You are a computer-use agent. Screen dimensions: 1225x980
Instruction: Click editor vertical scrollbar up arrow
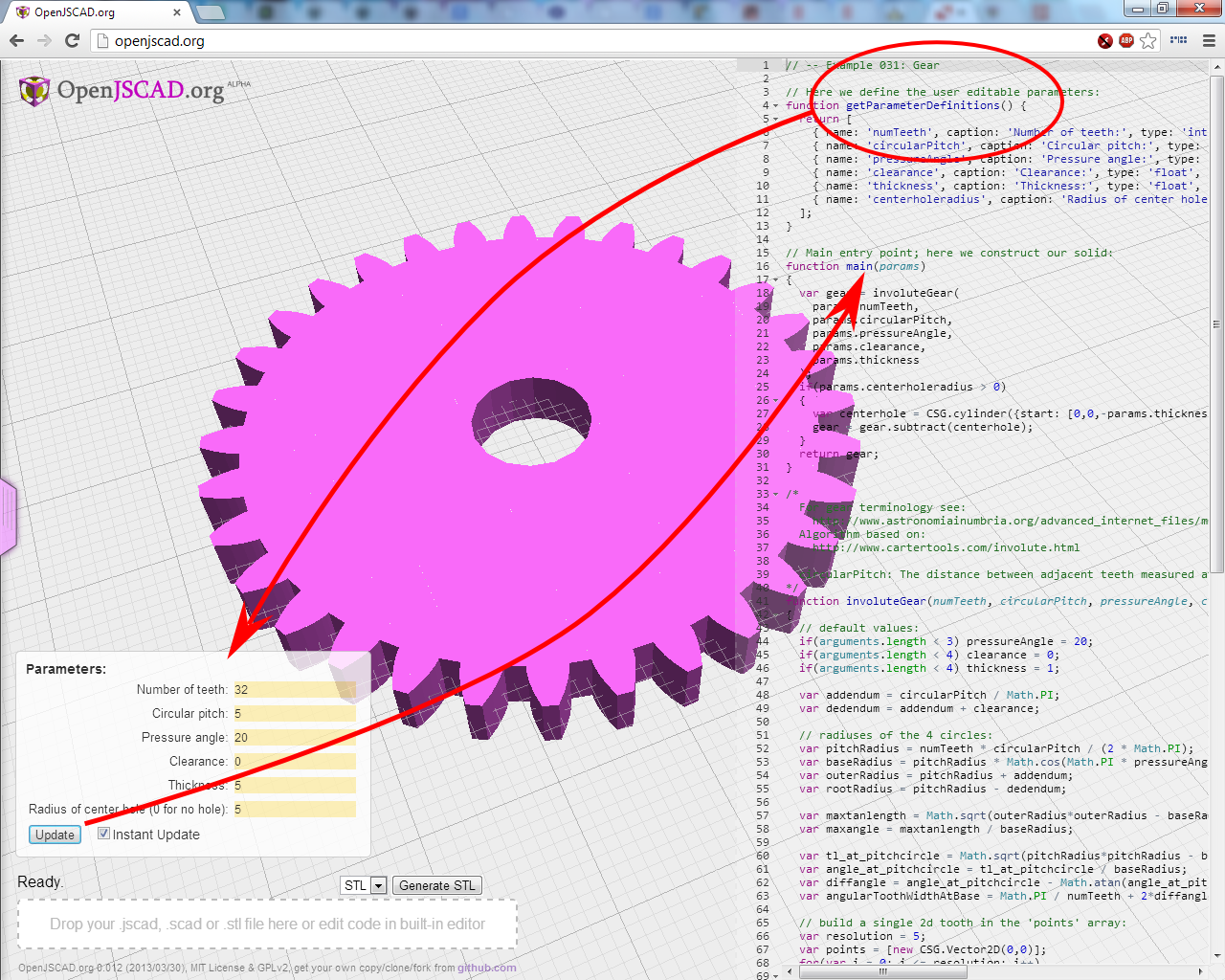click(1217, 67)
